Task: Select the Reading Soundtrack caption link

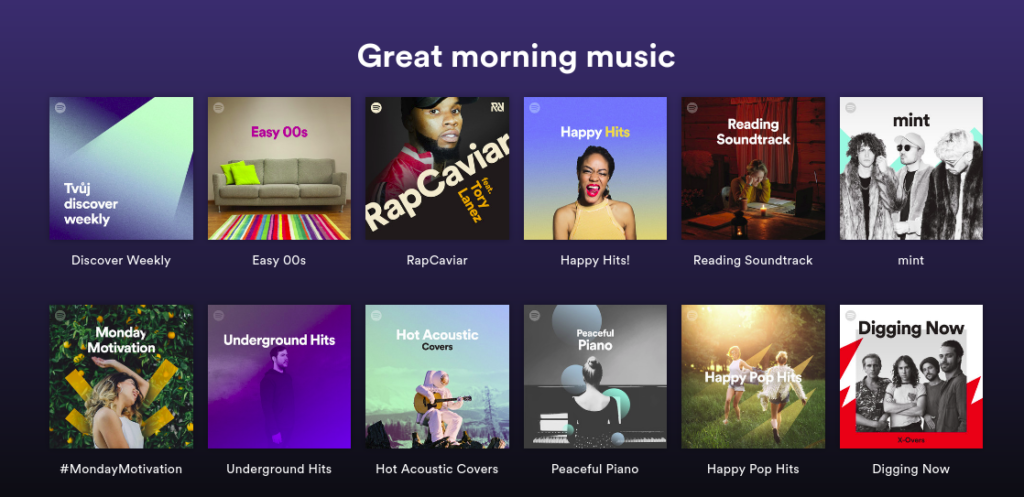Action: (753, 261)
